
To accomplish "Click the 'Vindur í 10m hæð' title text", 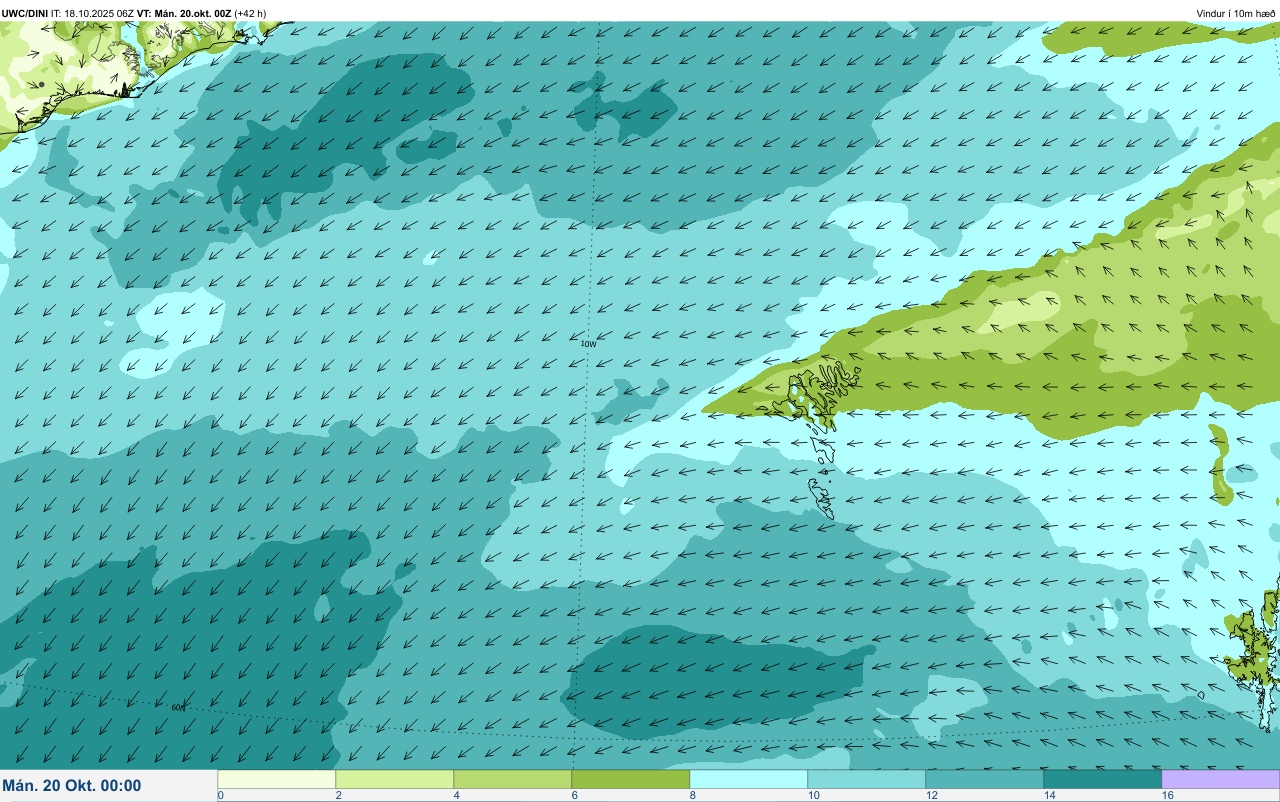I will click(1236, 13).
